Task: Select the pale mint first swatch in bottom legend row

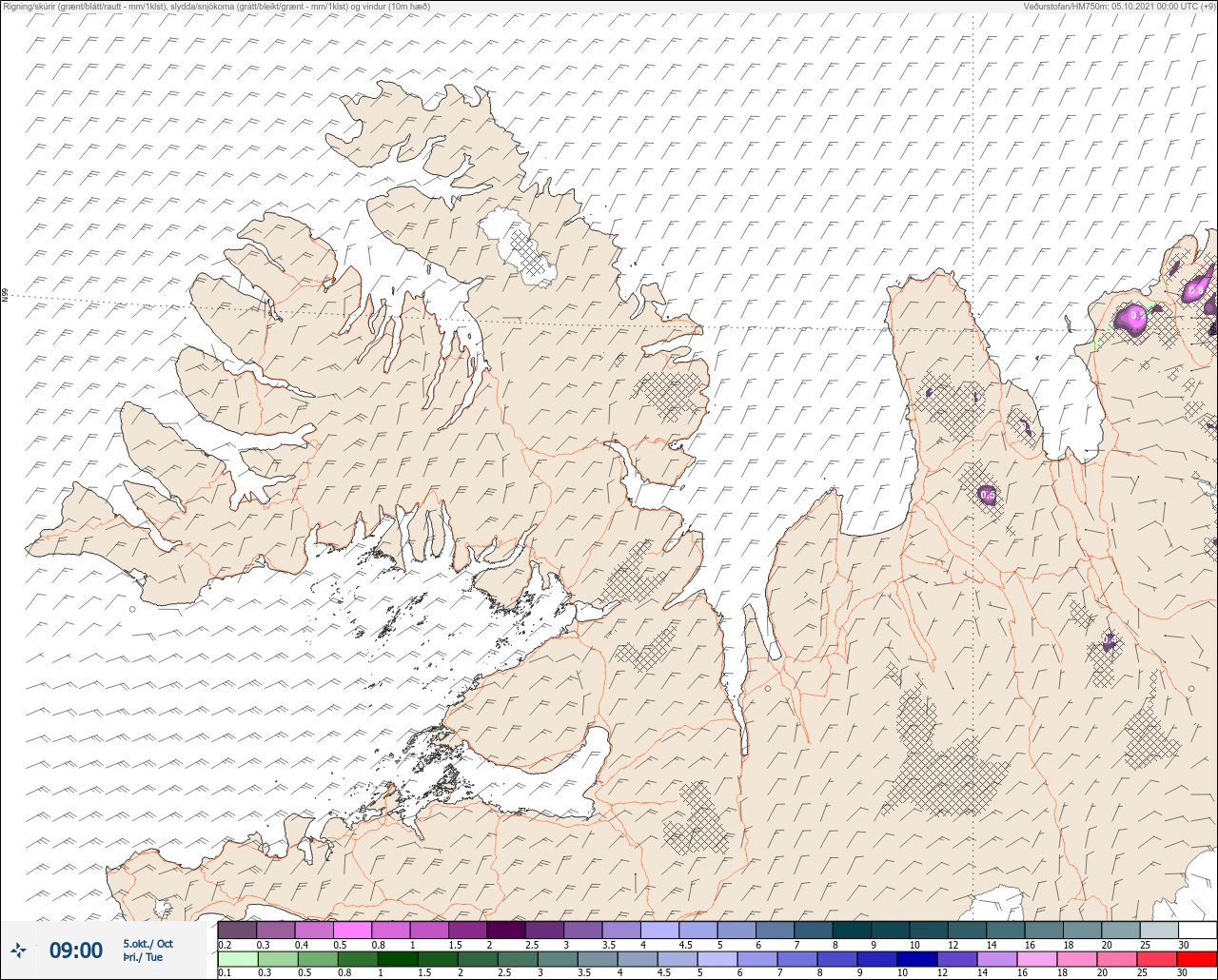Action: (x=237, y=959)
